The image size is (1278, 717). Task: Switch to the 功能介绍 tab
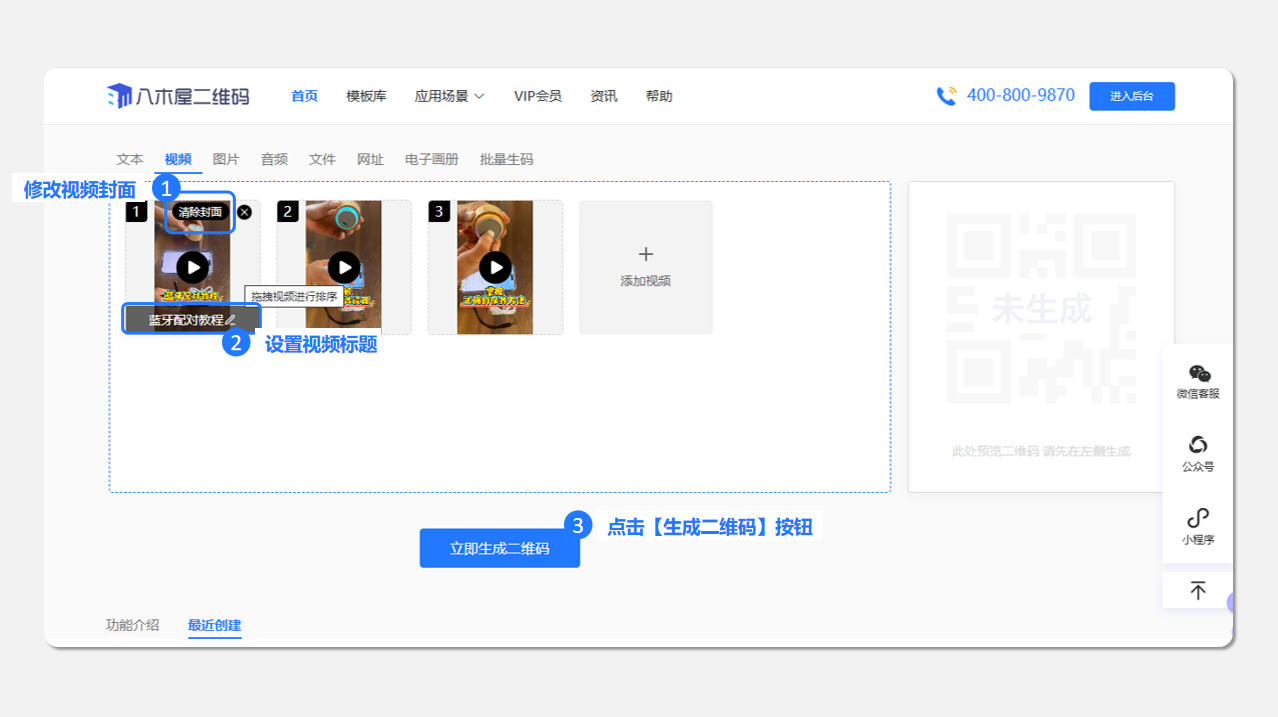click(132, 625)
